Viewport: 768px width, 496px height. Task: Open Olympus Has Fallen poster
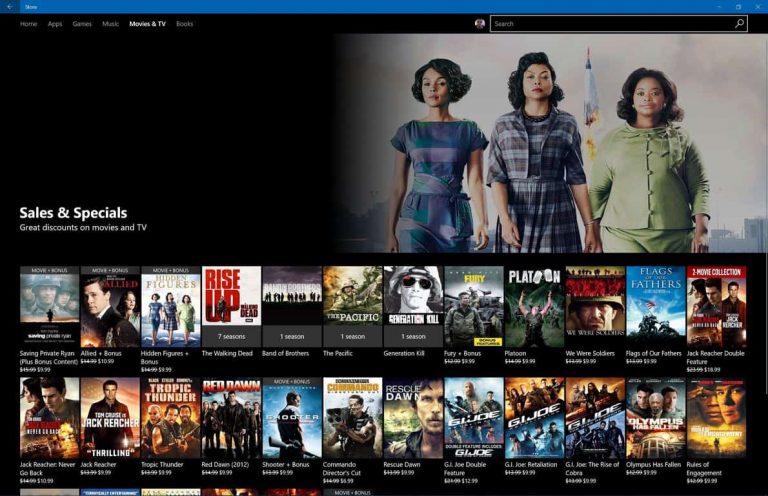tap(656, 418)
